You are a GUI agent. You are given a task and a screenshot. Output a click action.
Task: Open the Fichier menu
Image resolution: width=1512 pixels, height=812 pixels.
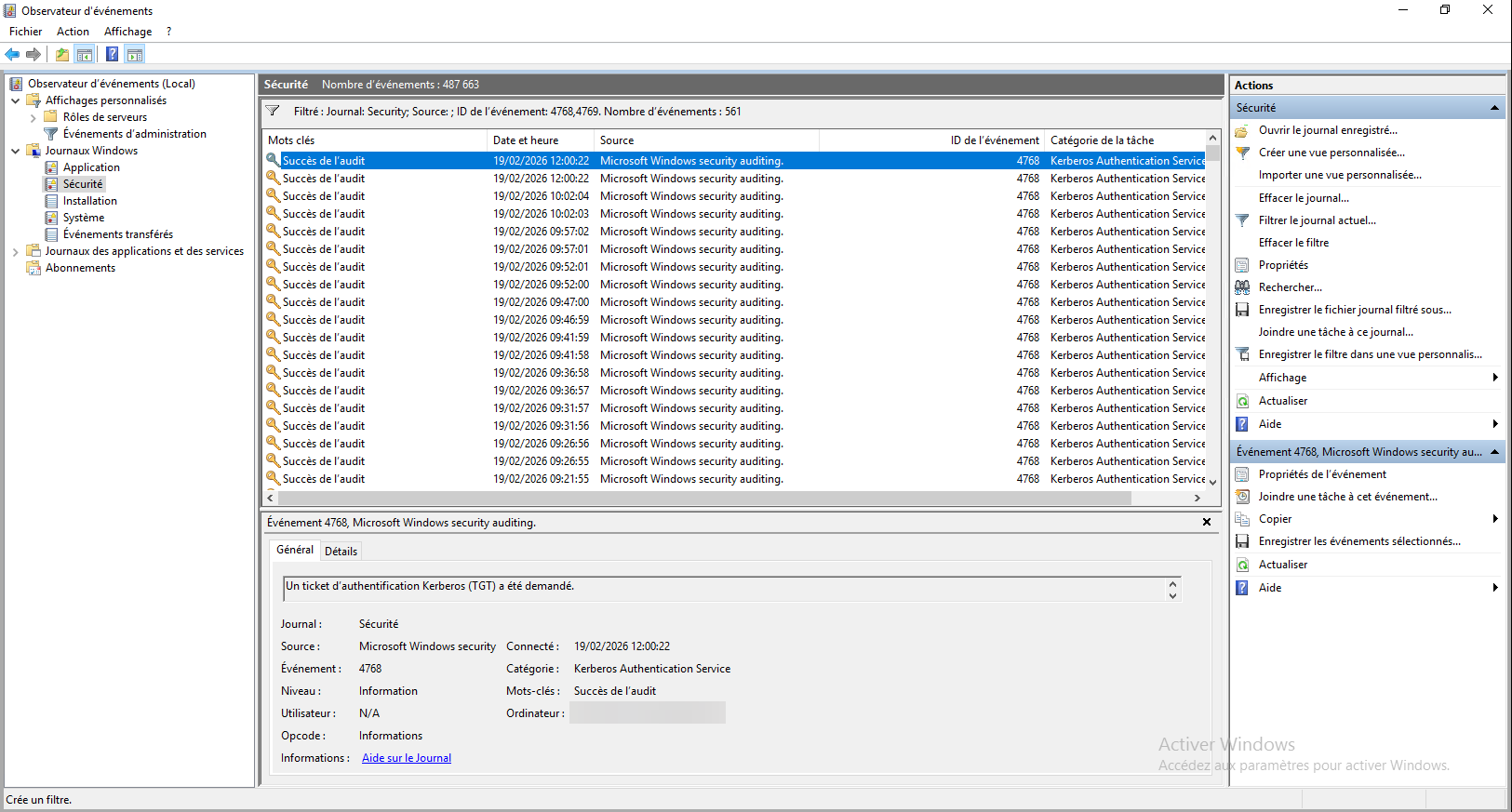(x=26, y=32)
